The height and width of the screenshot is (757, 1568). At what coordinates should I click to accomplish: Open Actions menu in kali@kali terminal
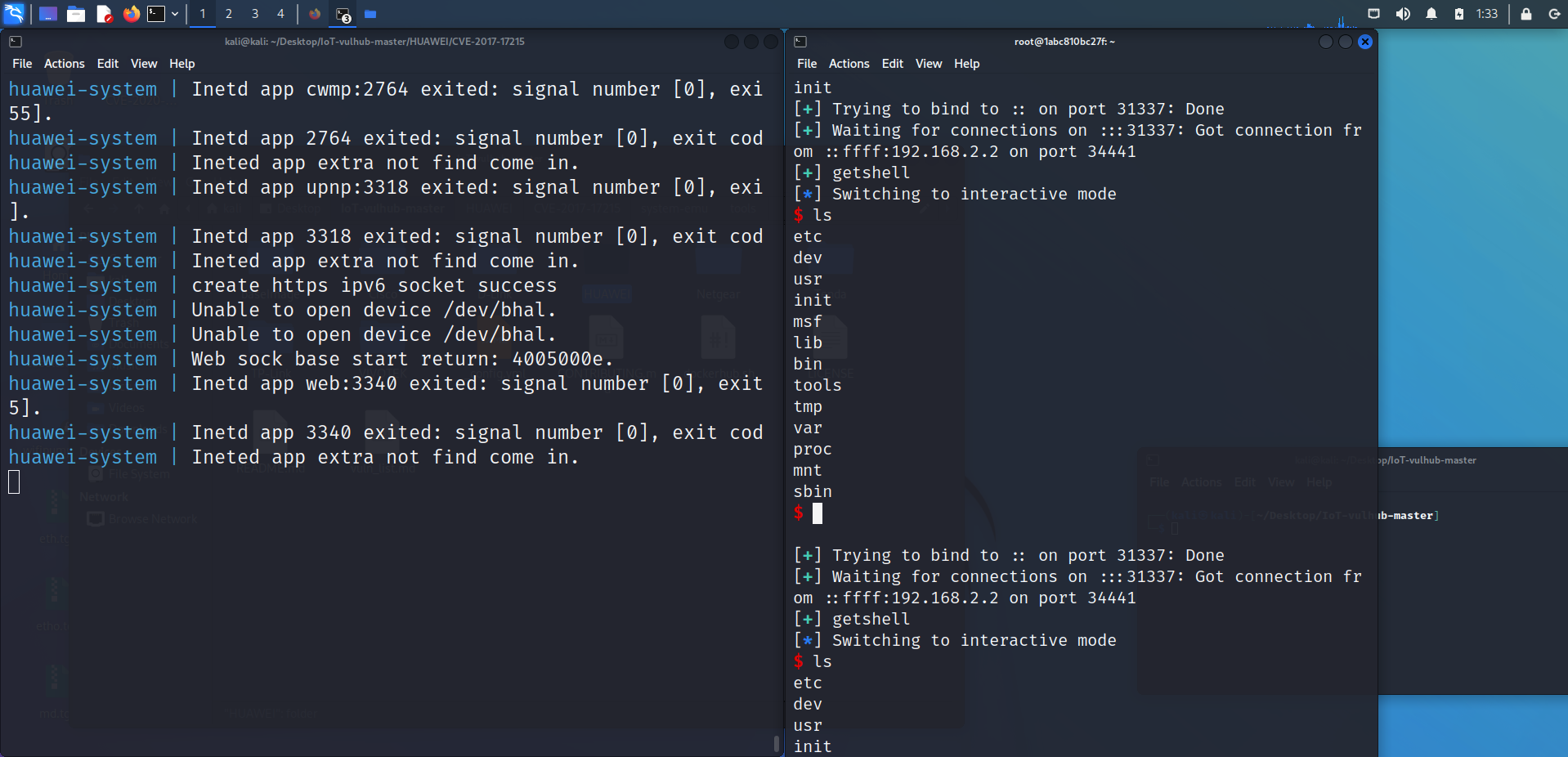65,64
